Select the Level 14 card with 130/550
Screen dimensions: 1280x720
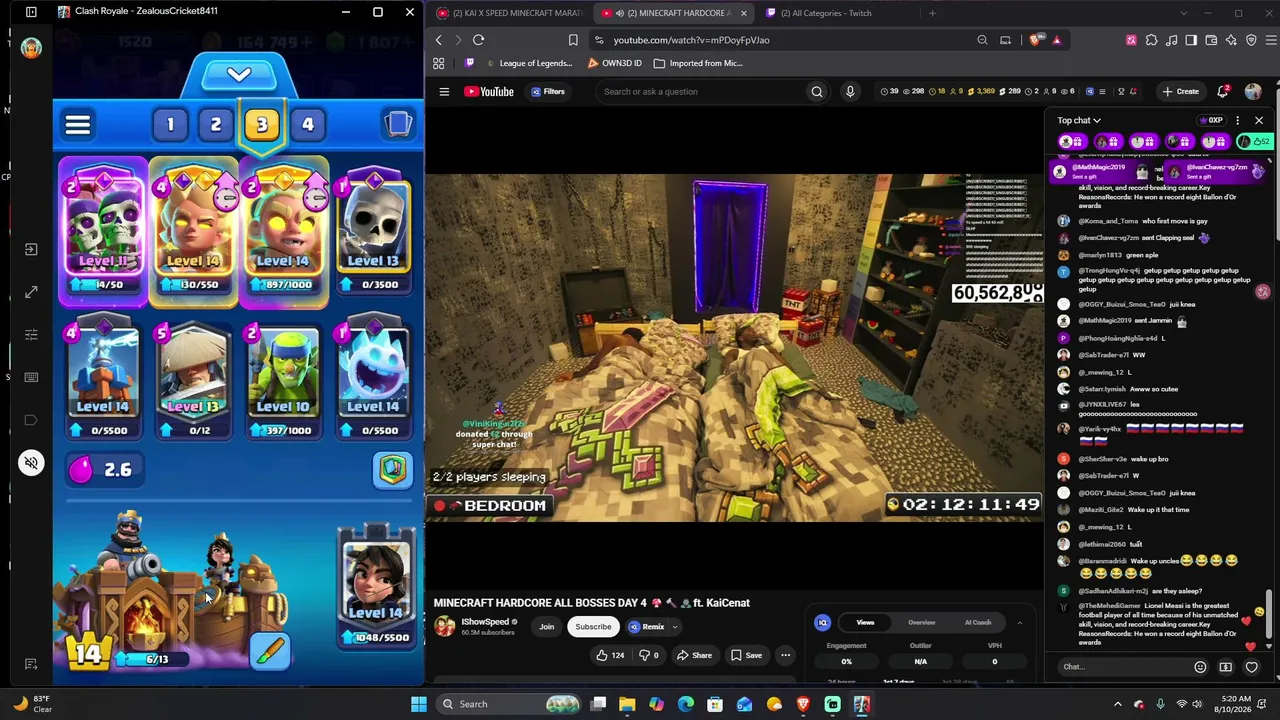[193, 231]
